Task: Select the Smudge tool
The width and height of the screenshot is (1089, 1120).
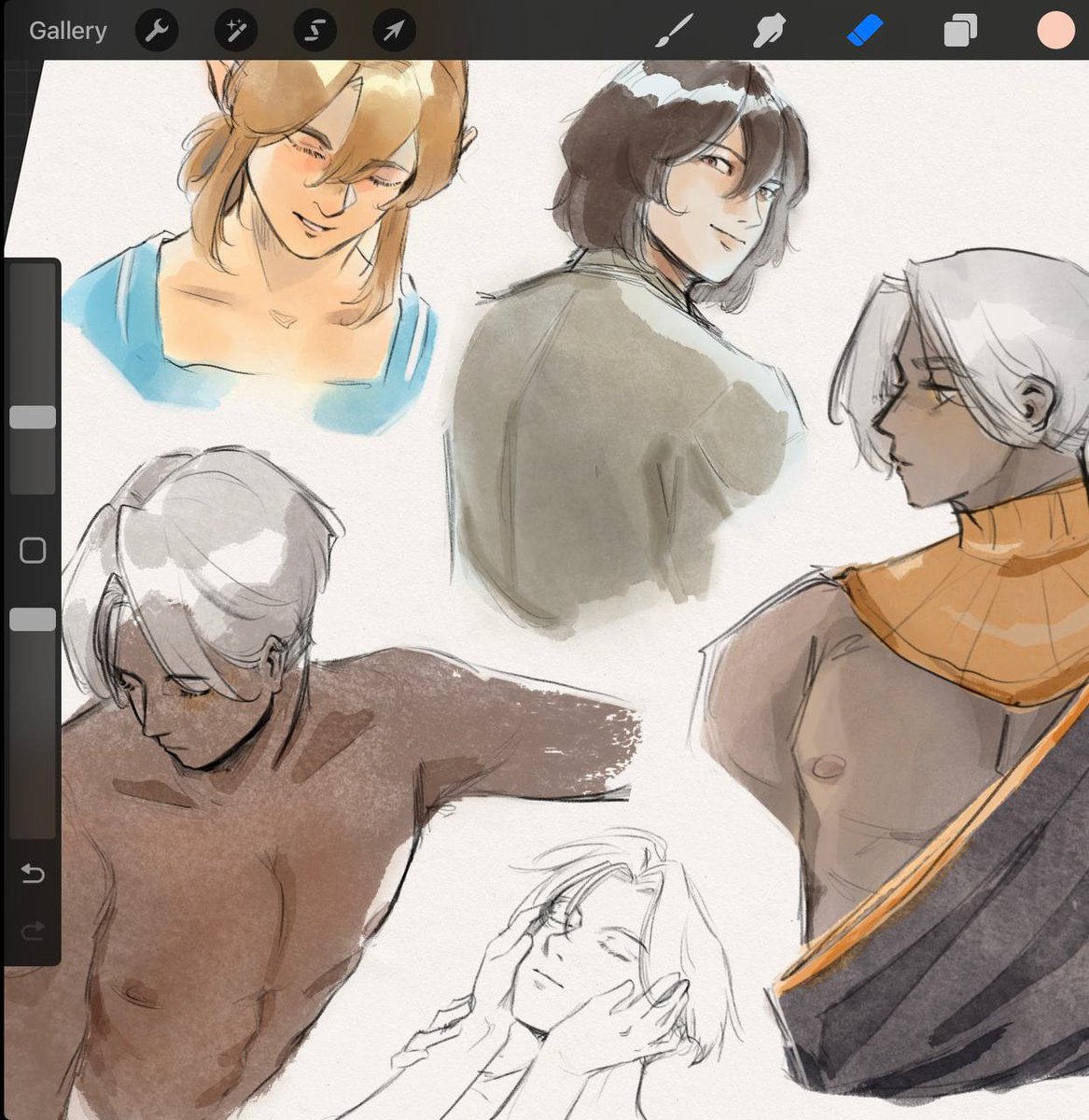Action: 770,32
